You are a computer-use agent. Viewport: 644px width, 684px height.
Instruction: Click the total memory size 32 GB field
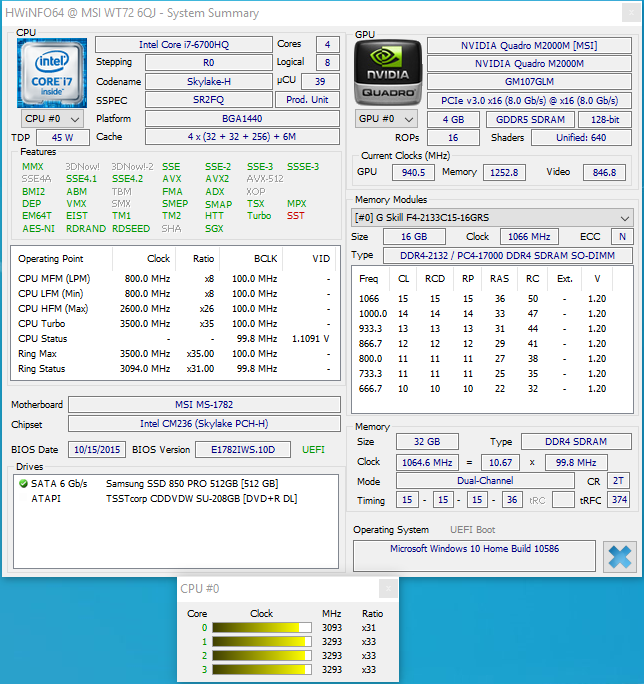427,441
